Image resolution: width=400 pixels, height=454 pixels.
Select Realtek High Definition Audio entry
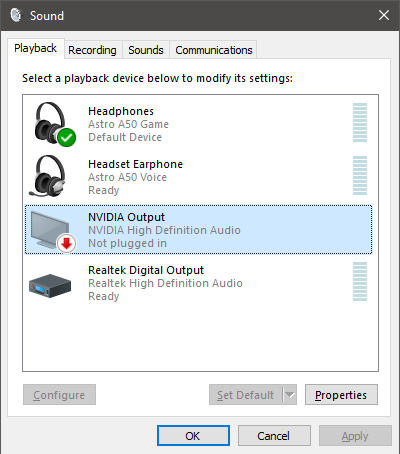198,283
